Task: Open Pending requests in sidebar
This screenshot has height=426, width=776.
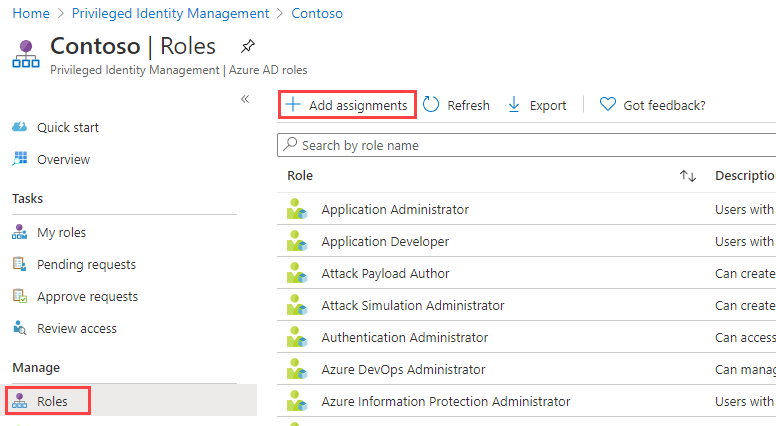Action: point(86,265)
